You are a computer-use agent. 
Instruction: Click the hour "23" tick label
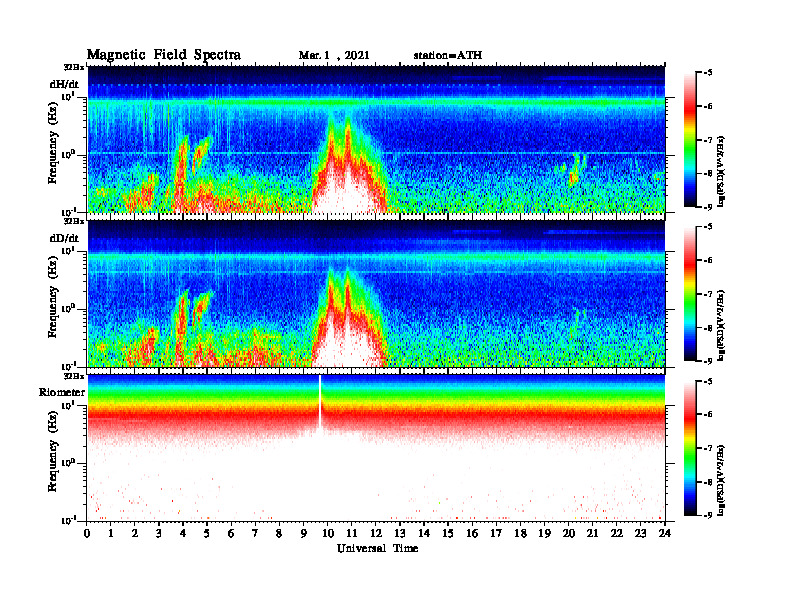[x=640, y=534]
